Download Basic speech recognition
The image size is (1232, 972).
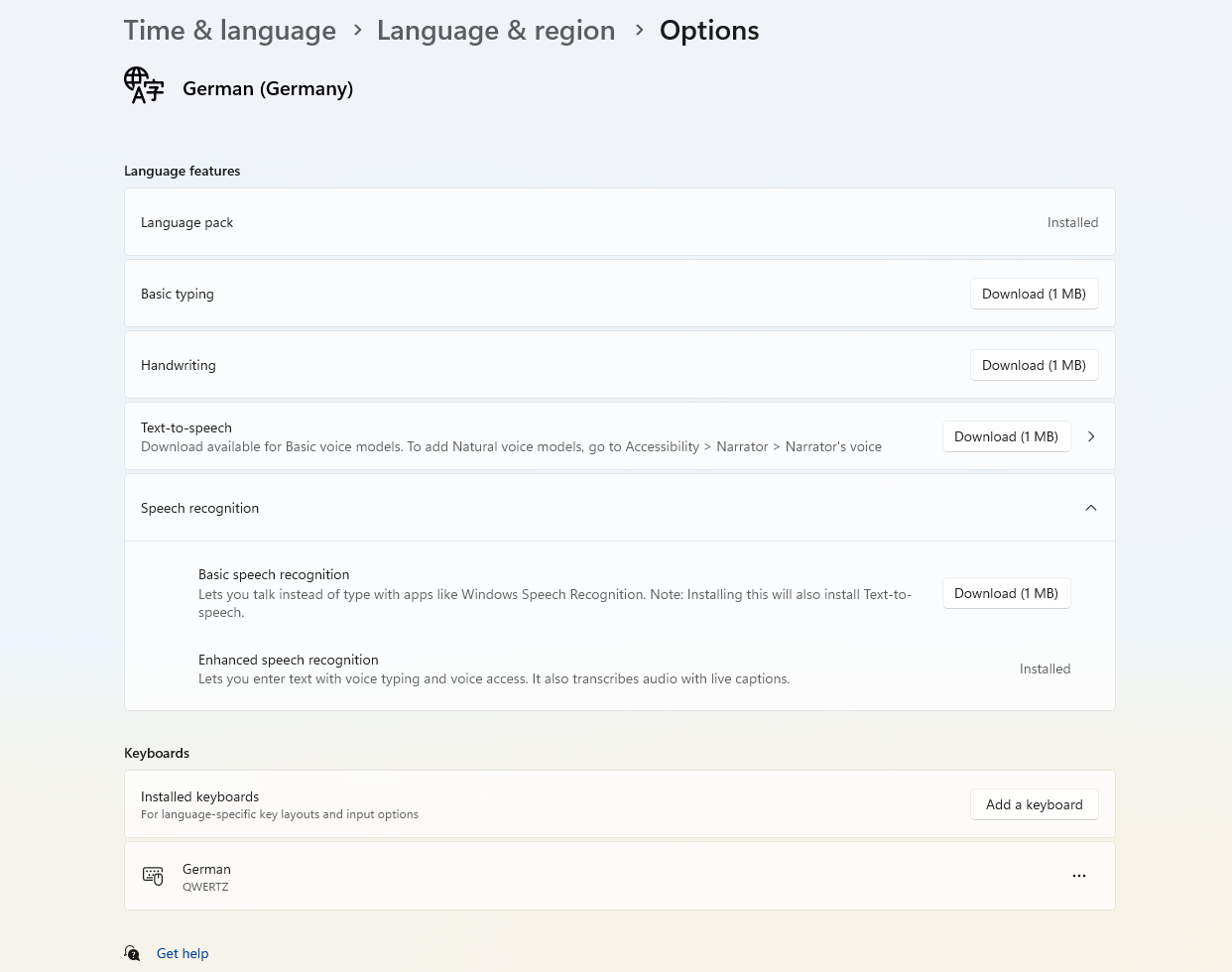pos(1006,593)
